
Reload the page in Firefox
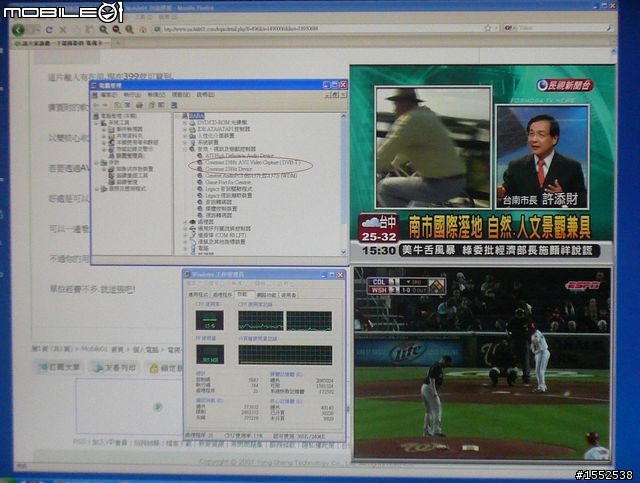[49, 30]
